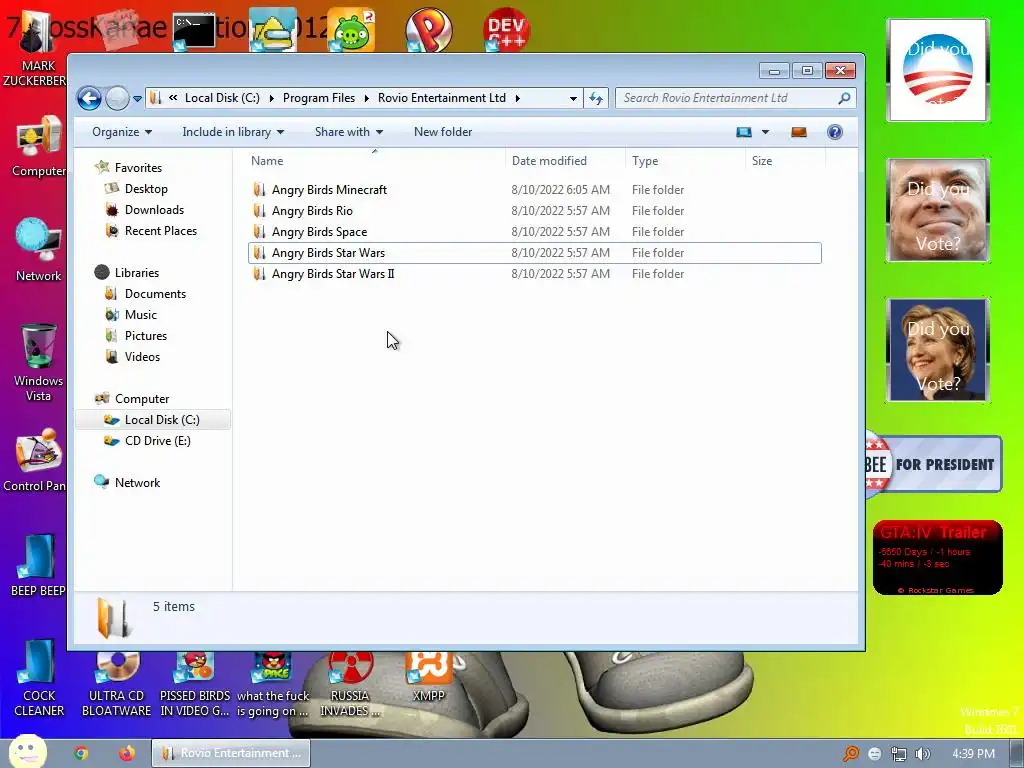
Task: Sort by the Type column header
Action: pyautogui.click(x=685, y=161)
